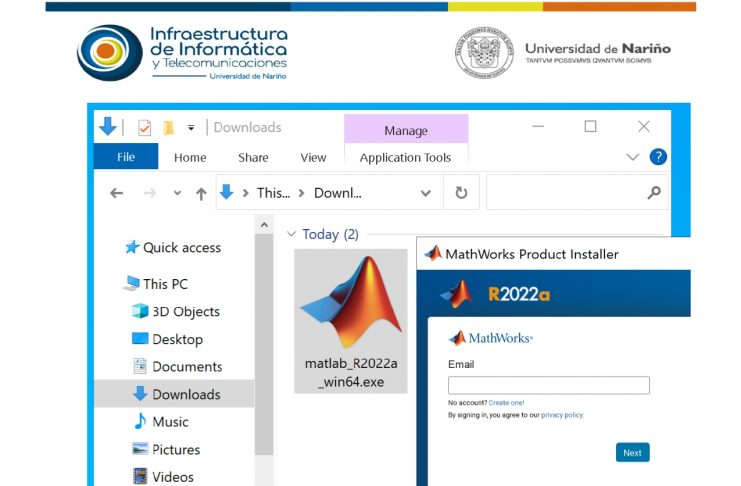Collapse the Today (2) group

[292, 234]
